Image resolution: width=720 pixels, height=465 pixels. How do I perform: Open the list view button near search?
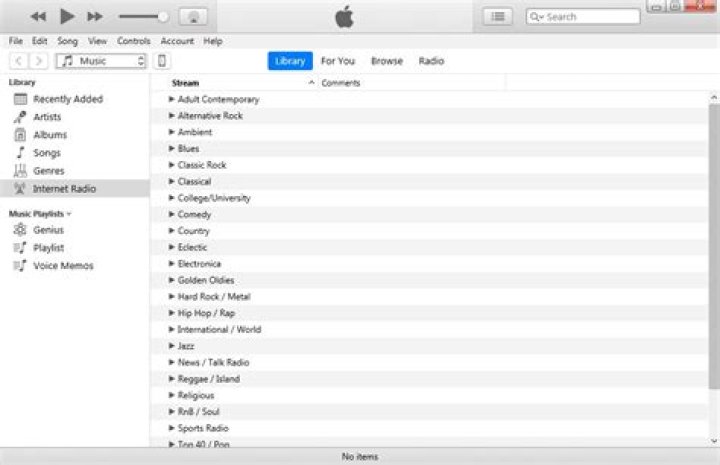point(498,16)
